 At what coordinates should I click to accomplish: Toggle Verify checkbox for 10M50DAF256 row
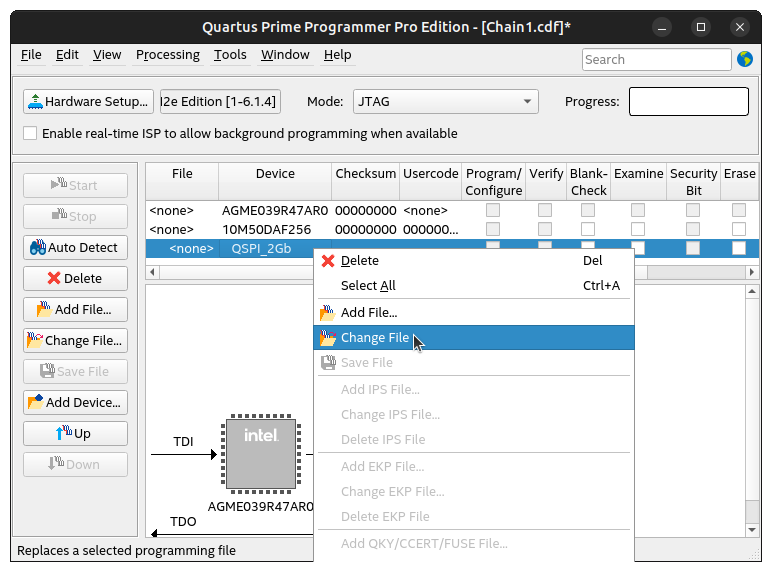point(545,229)
